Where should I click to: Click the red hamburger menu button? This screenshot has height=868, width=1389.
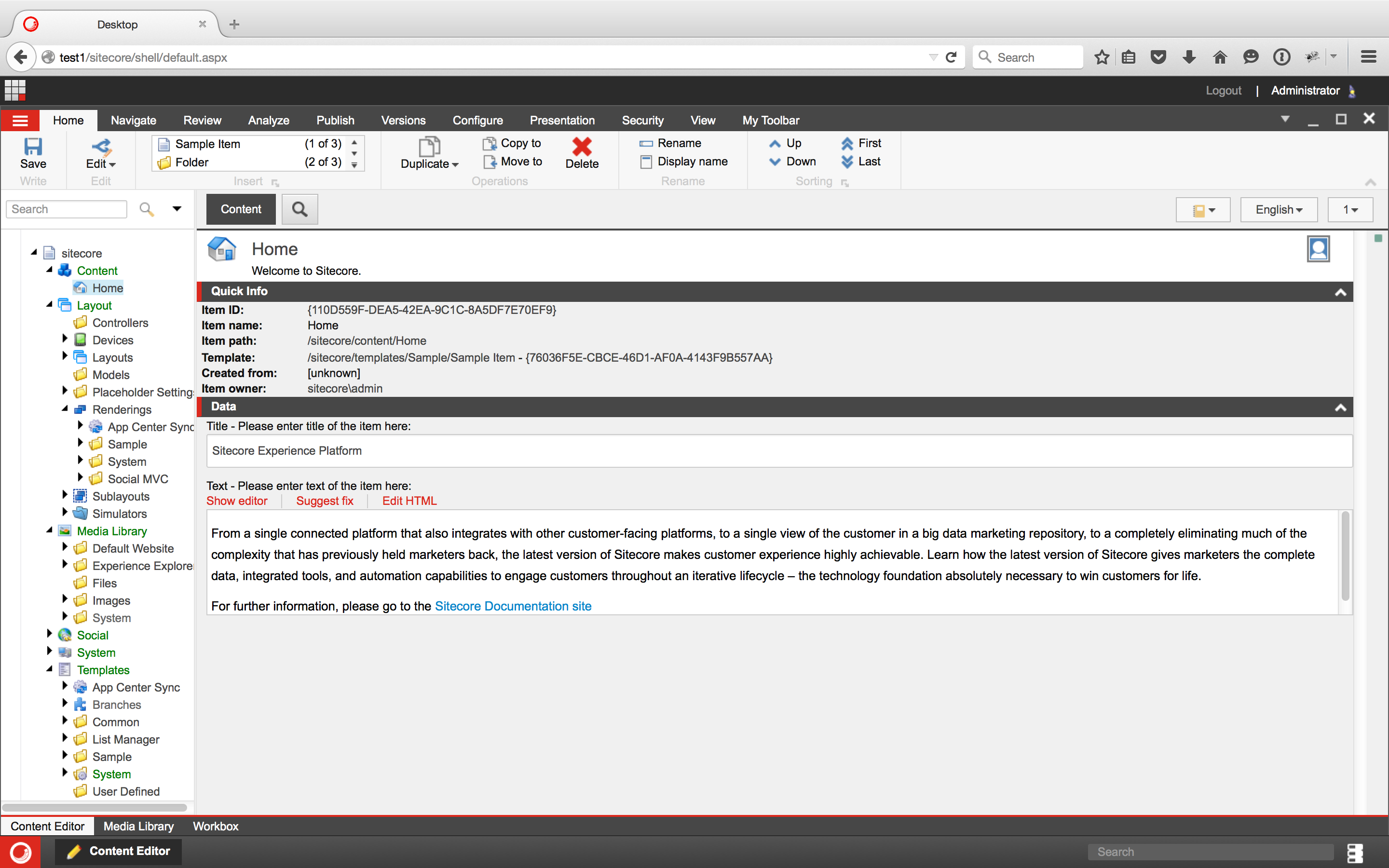[x=20, y=121]
